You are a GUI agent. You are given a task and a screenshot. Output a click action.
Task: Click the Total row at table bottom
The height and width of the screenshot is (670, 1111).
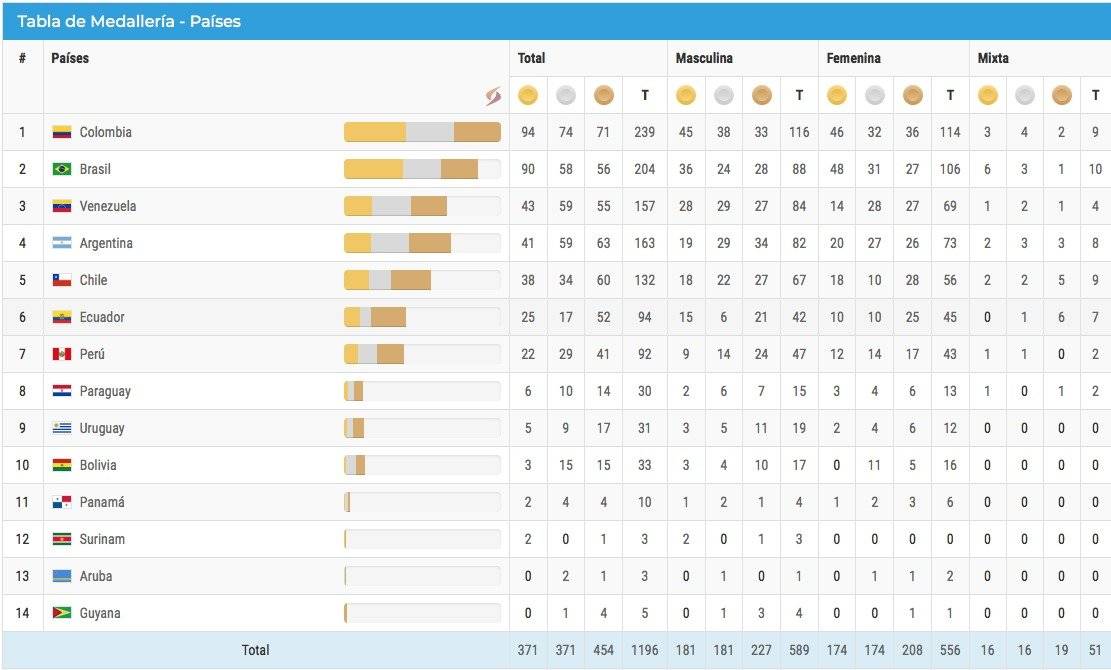[x=556, y=650]
